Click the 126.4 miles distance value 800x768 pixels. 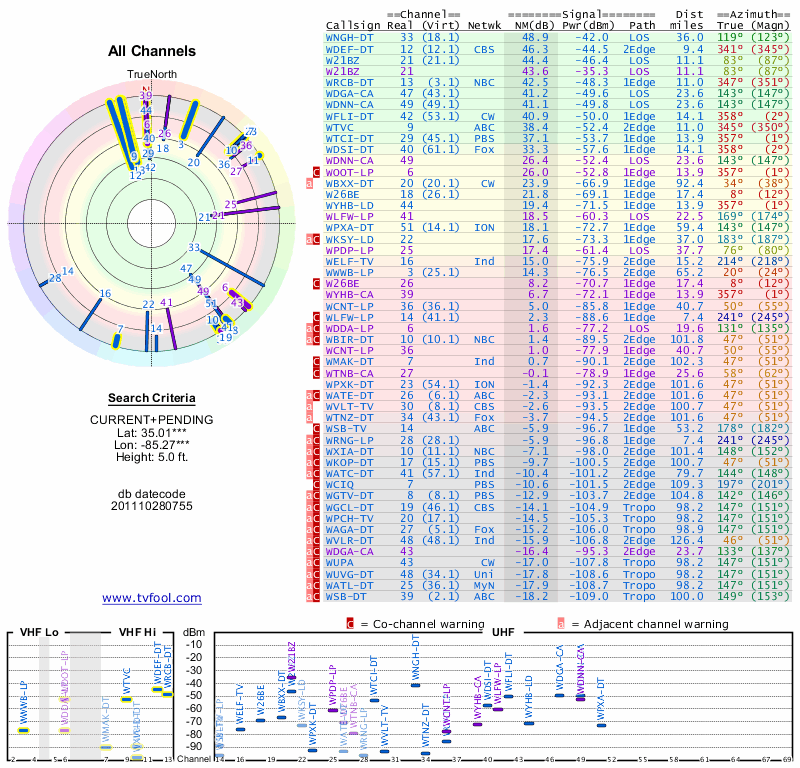tap(686, 540)
